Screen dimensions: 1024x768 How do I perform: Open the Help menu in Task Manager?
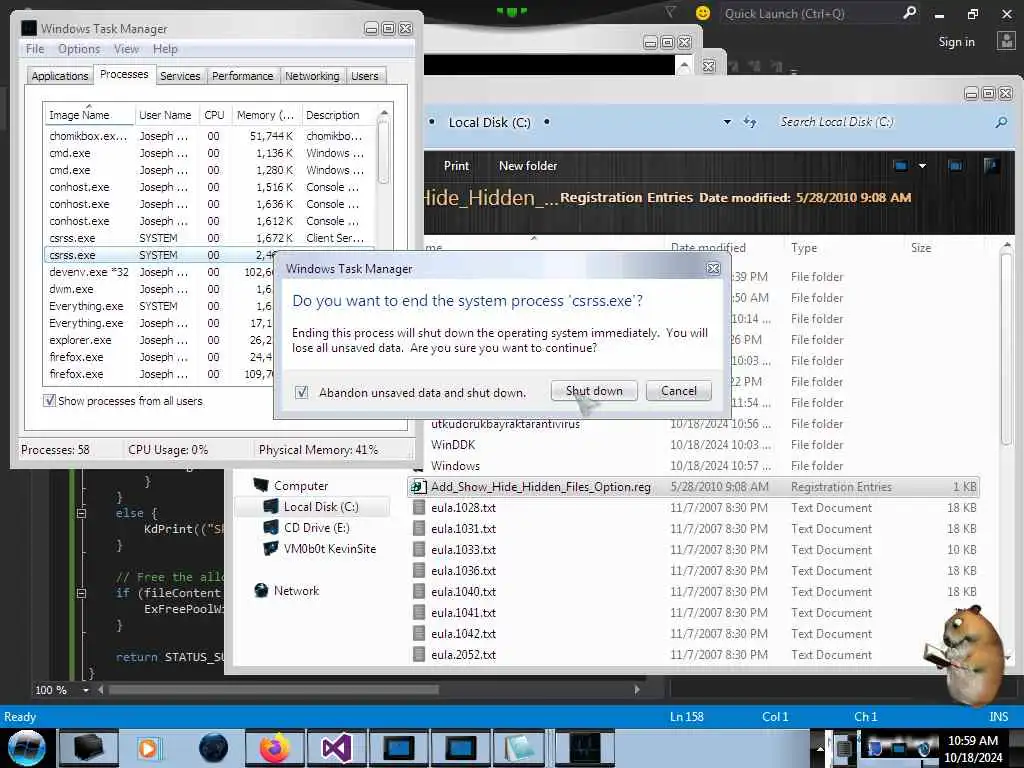165,49
